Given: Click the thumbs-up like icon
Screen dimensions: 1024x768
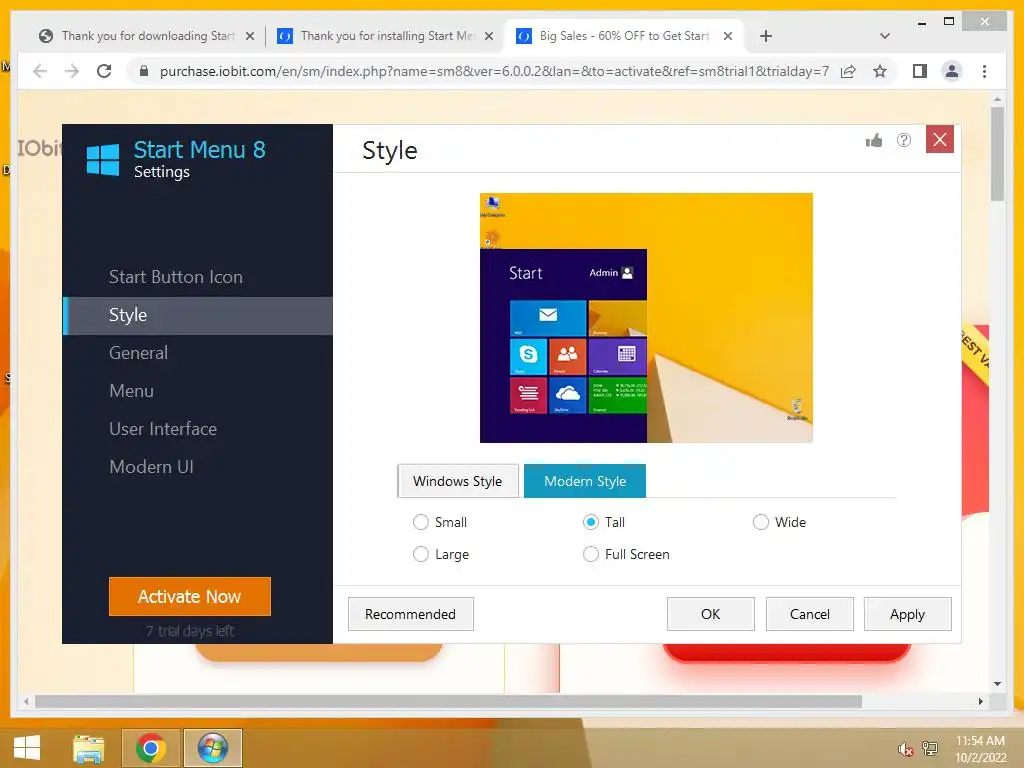Looking at the screenshot, I should click(x=874, y=140).
